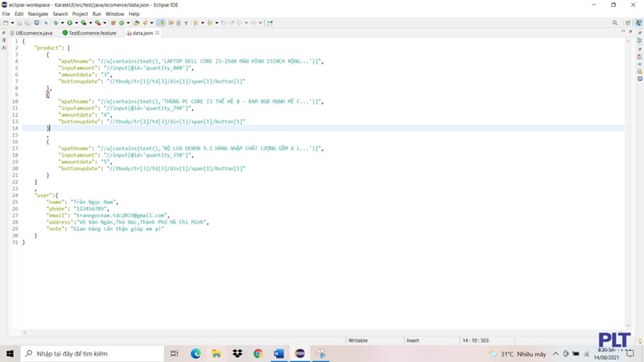Select the Java perspective button
The height and width of the screenshot is (362, 644).
(x=639, y=23)
